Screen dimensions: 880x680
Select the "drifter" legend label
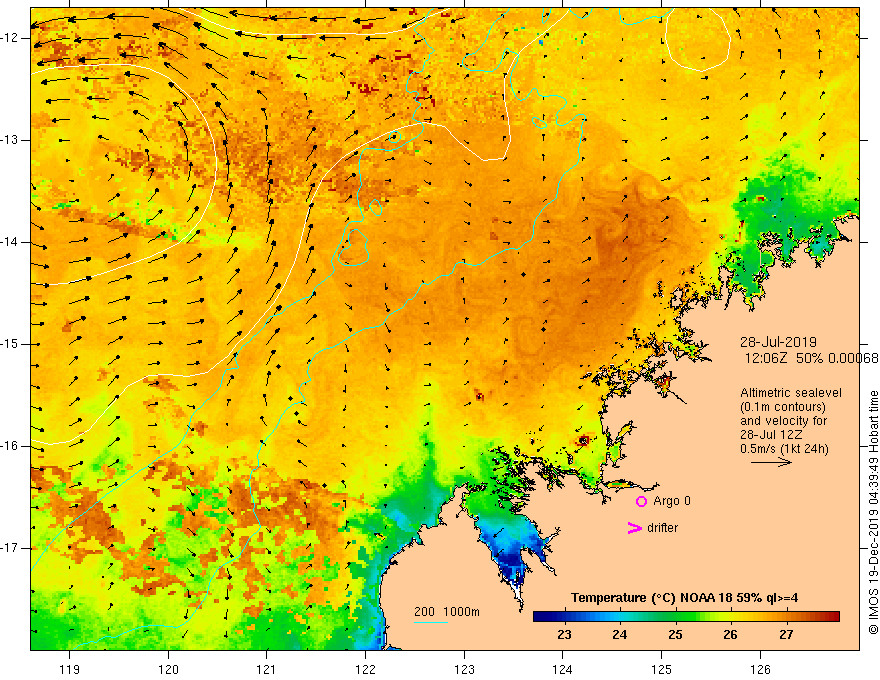click(662, 528)
